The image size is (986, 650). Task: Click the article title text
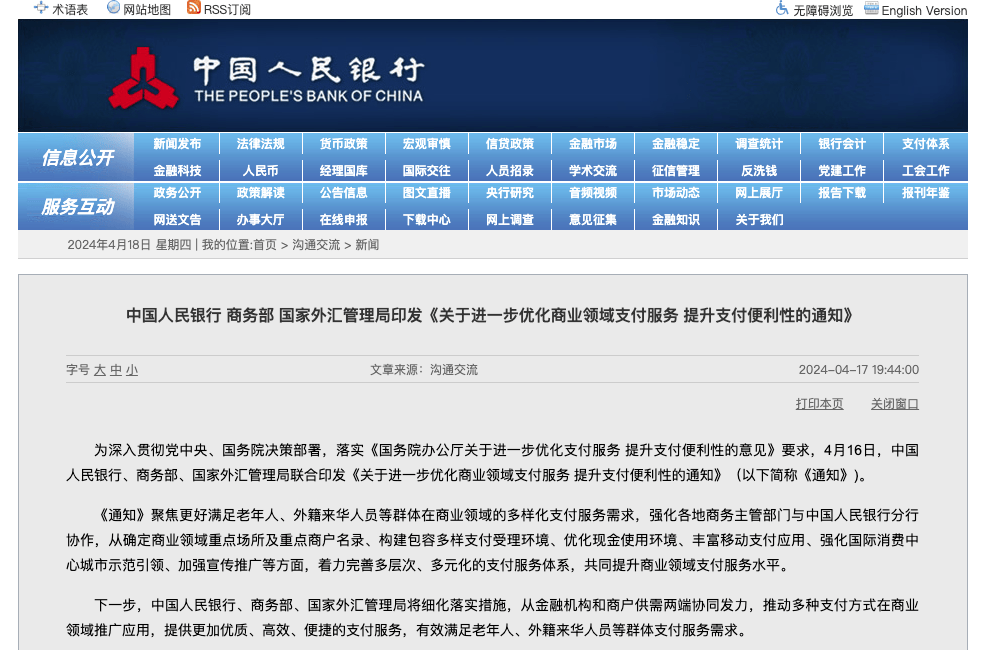tap(489, 315)
